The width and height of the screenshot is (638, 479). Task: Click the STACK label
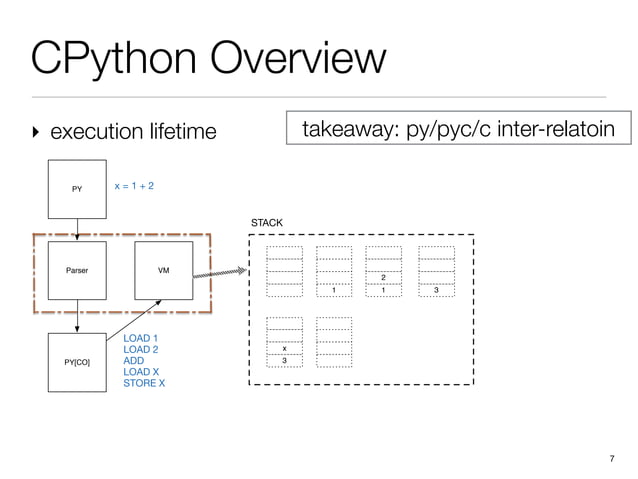267,223
